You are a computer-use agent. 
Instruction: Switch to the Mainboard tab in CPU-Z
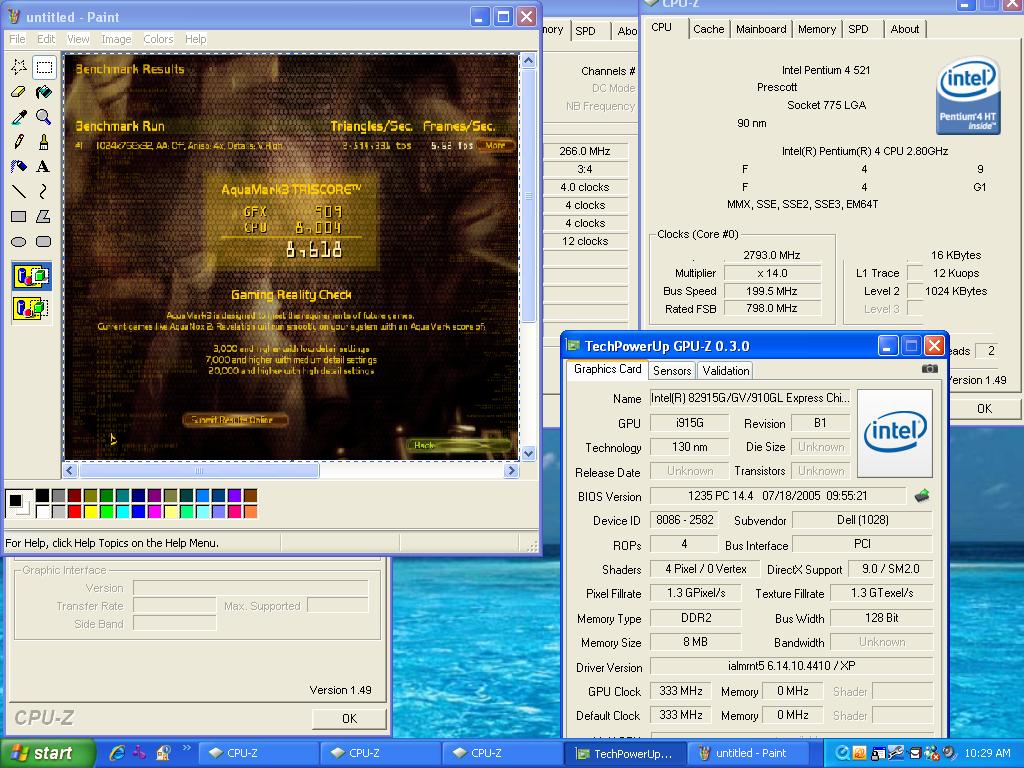tap(761, 29)
